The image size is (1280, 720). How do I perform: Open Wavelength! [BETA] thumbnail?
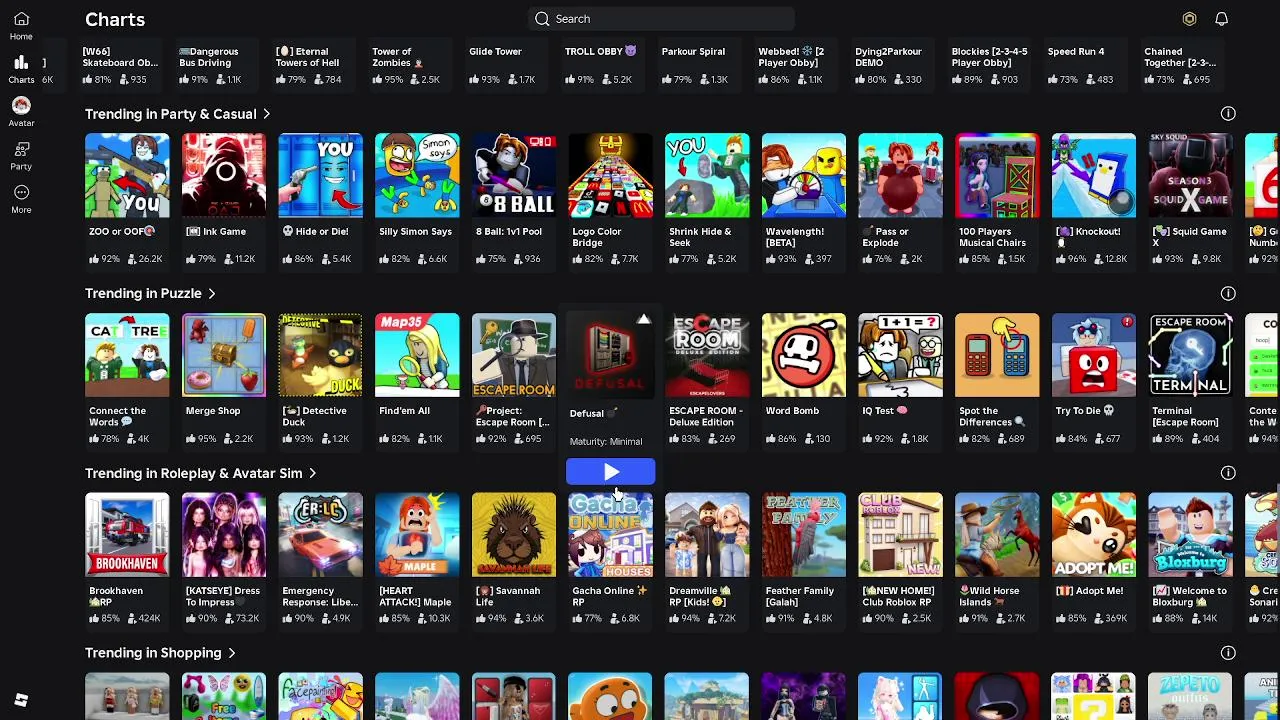(804, 175)
